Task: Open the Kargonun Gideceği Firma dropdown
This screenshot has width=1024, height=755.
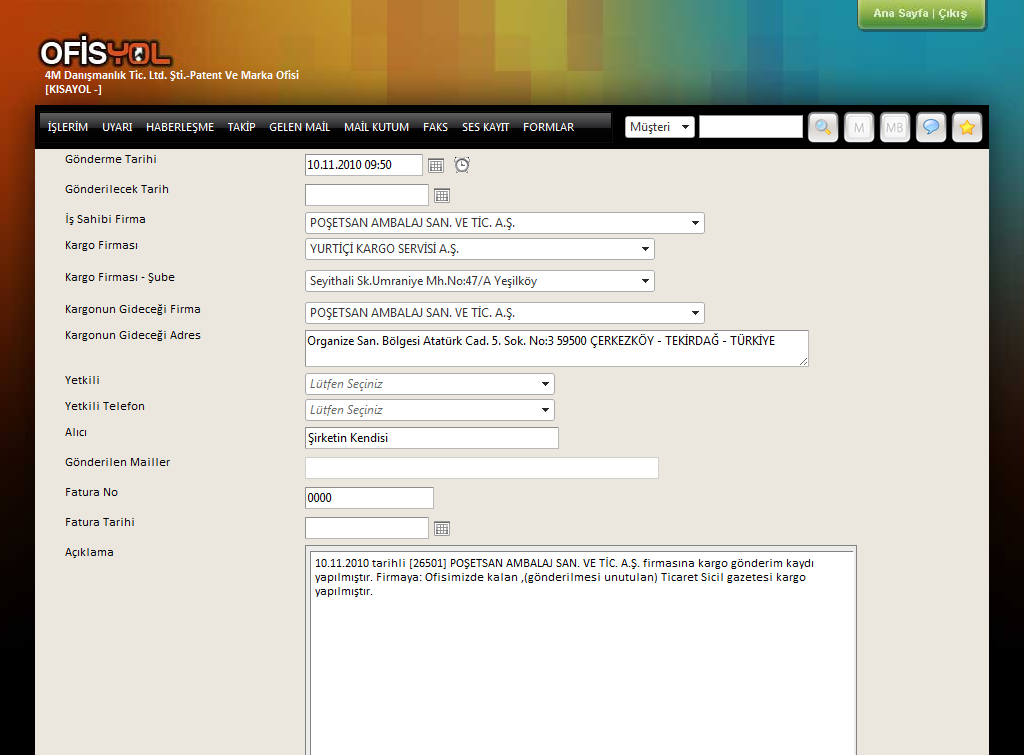Action: click(x=505, y=313)
